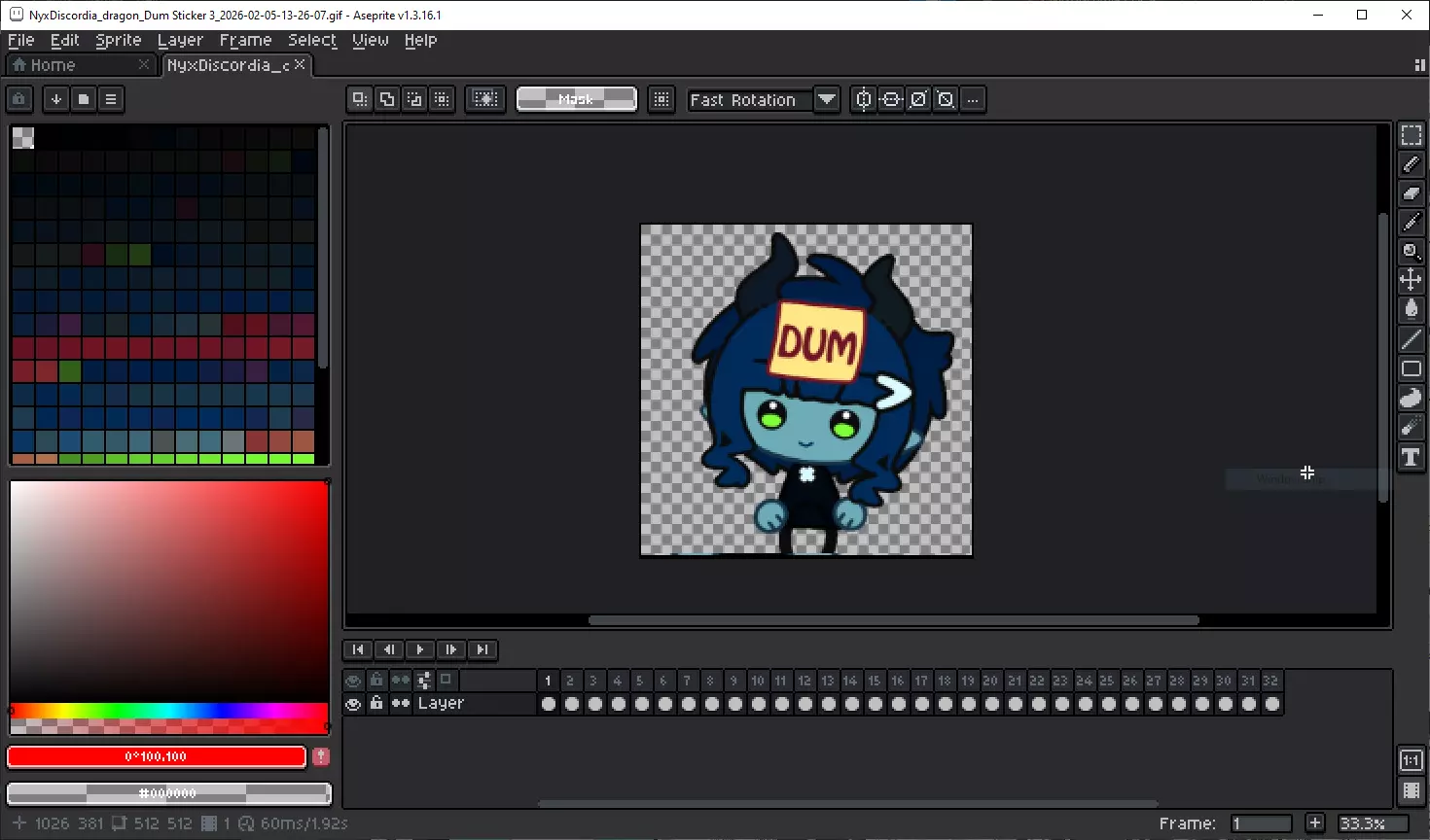This screenshot has height=840, width=1430.
Task: Open the zoom percentage 33.3% box
Action: pos(1371,823)
